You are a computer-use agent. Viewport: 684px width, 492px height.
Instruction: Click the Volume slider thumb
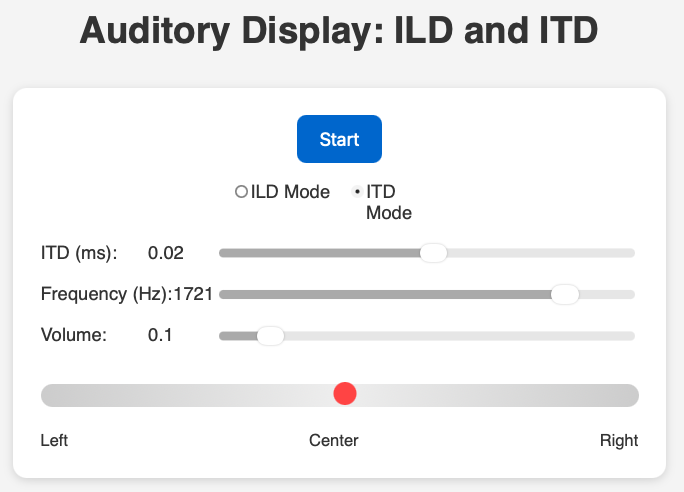tap(270, 336)
